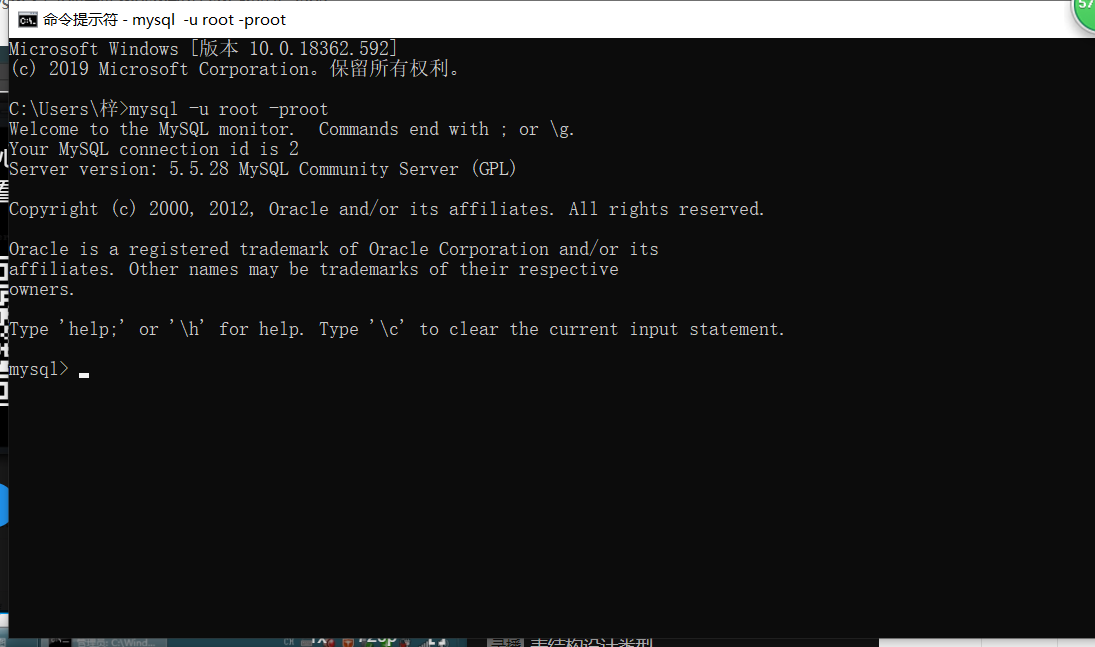Click the '保留所有权利' text on second line
The width and height of the screenshot is (1095, 647).
tap(395, 69)
